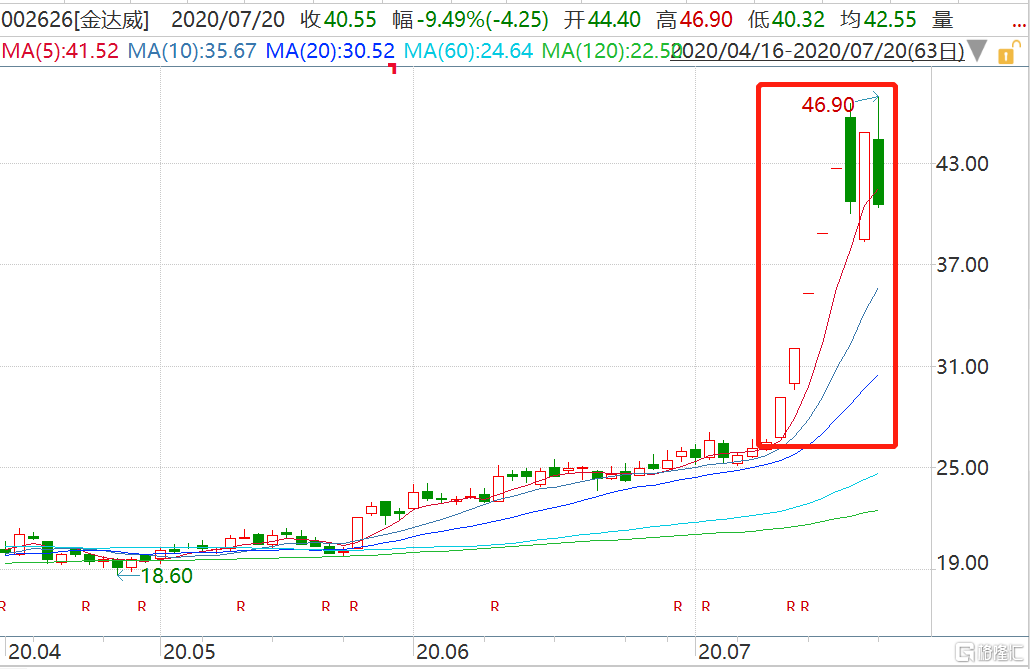
Task: Click the change value 幅-9.49%(-4.25)
Action: [x=470, y=20]
